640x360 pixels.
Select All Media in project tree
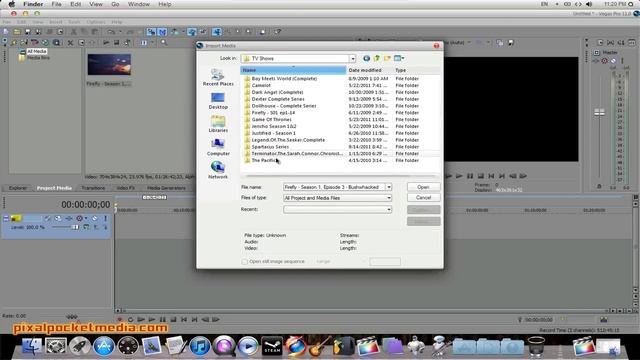click(37, 51)
